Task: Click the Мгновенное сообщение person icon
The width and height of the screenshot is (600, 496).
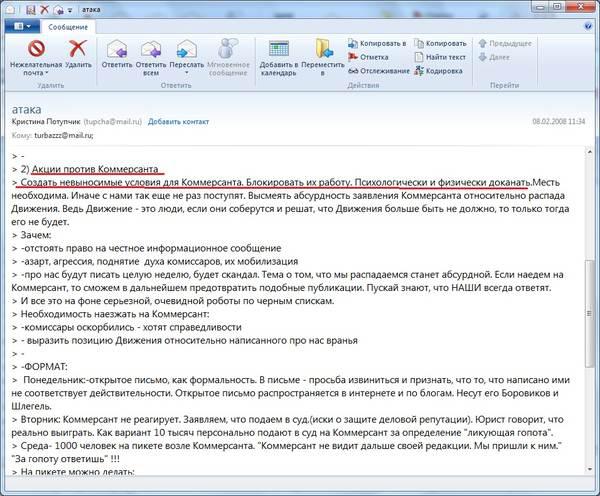Action: click(x=228, y=48)
